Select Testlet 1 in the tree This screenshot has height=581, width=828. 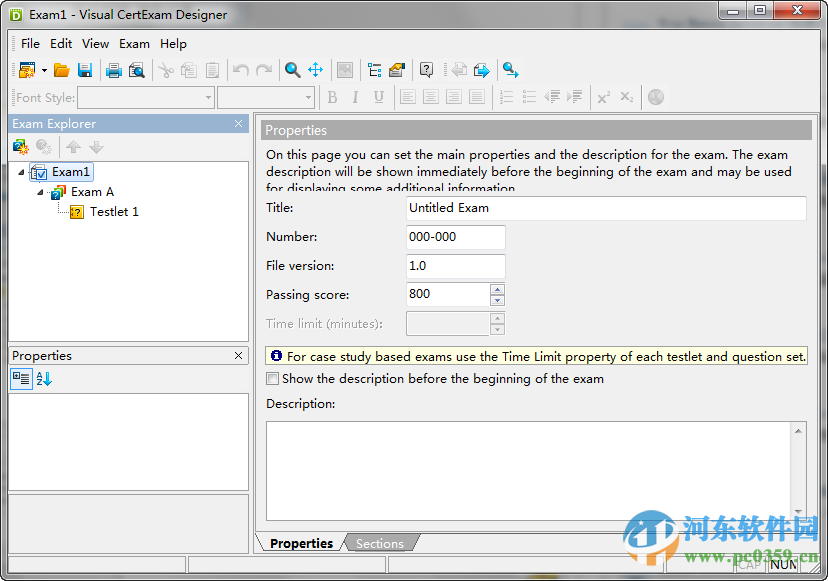point(114,212)
